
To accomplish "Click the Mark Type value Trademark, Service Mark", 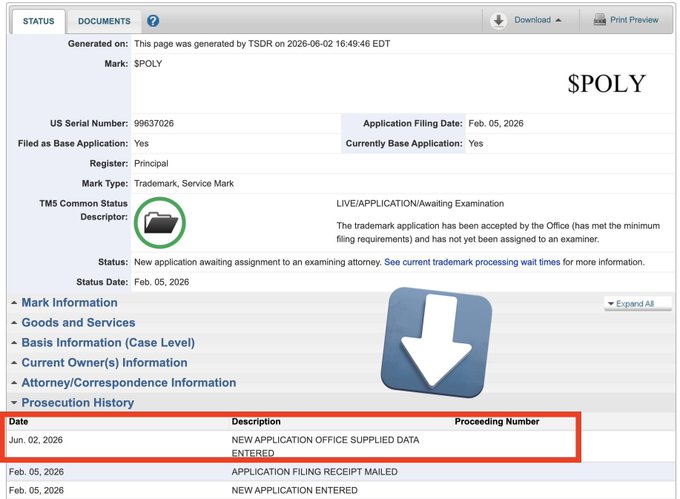I will 184,183.
